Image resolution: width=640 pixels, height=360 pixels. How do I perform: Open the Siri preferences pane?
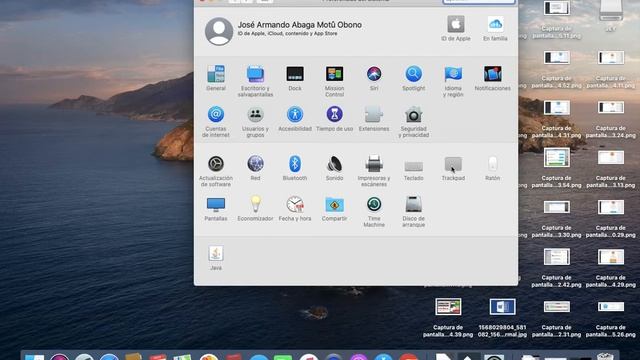click(x=374, y=74)
